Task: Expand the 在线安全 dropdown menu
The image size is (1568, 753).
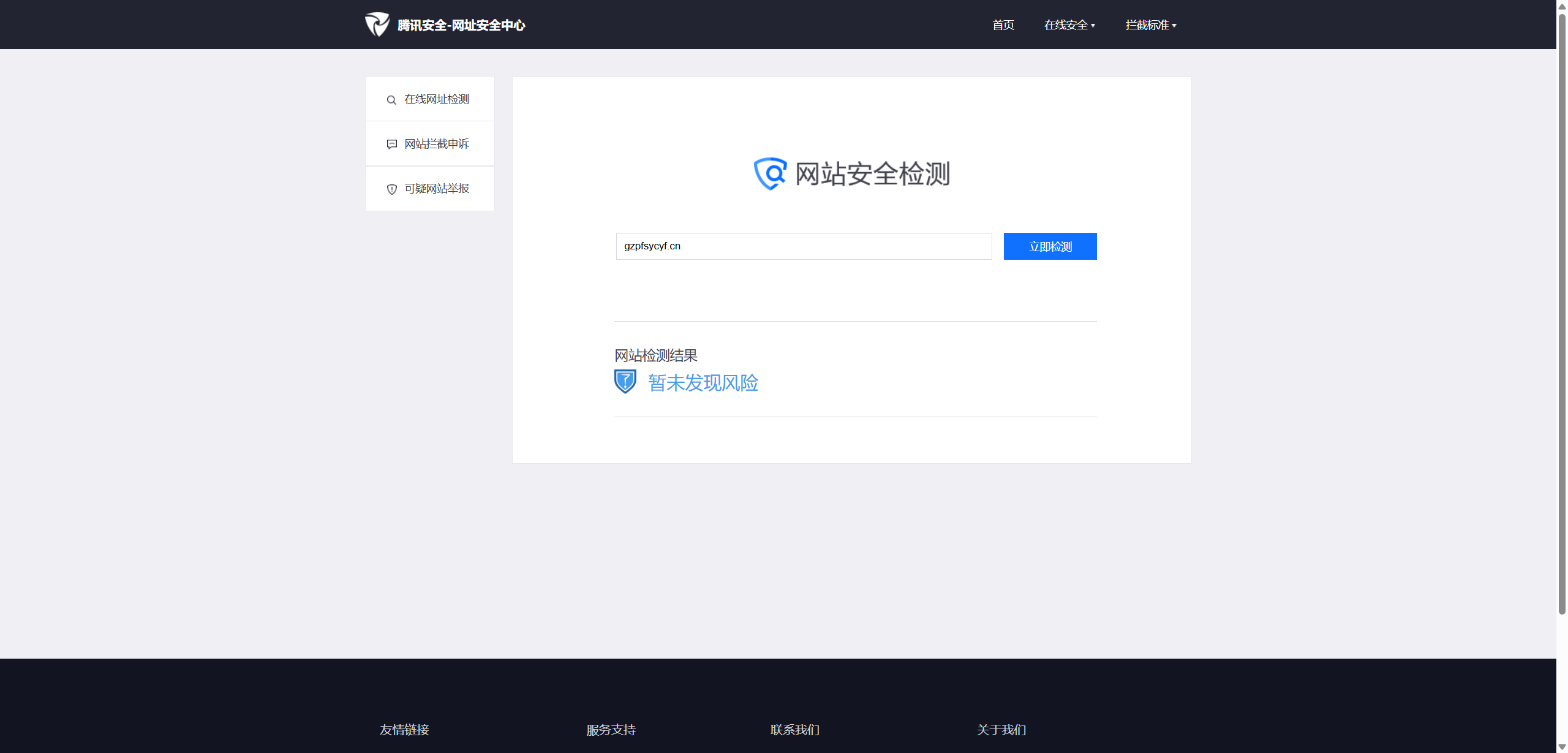Action: click(x=1069, y=25)
